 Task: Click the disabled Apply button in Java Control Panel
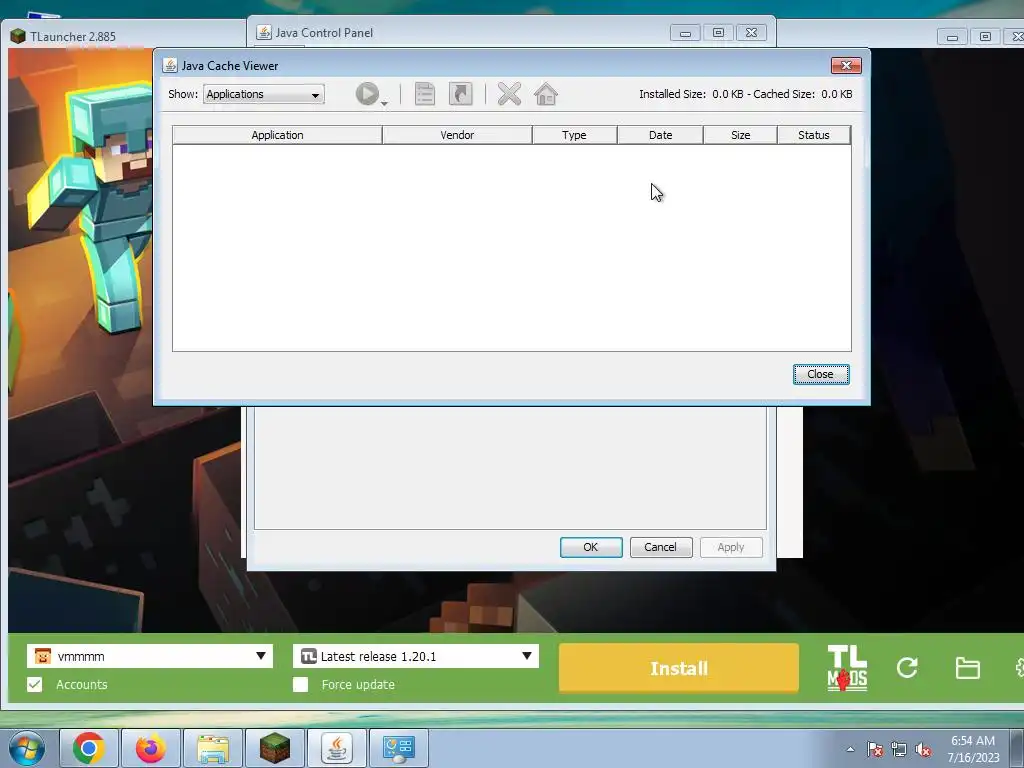pyautogui.click(x=731, y=547)
